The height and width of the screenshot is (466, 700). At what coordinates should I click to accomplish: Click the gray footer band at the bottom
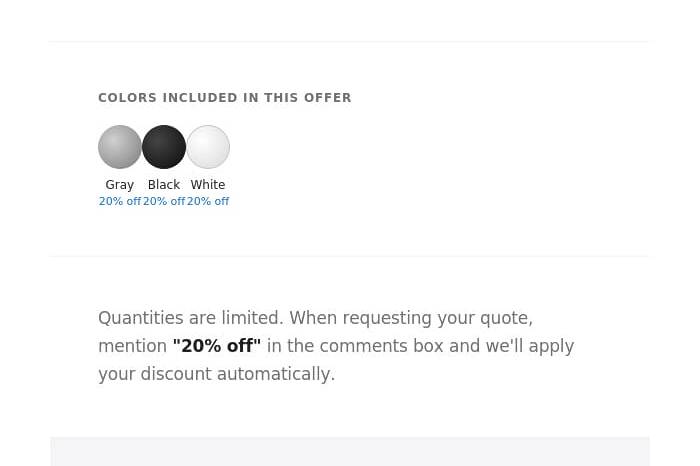coord(350,451)
